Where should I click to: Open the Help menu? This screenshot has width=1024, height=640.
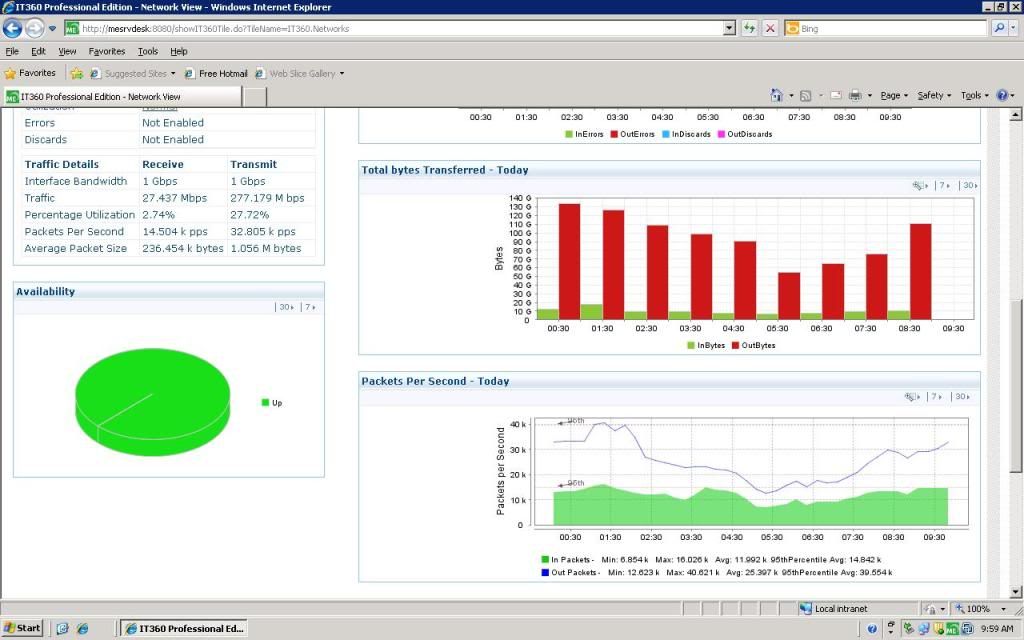(179, 51)
